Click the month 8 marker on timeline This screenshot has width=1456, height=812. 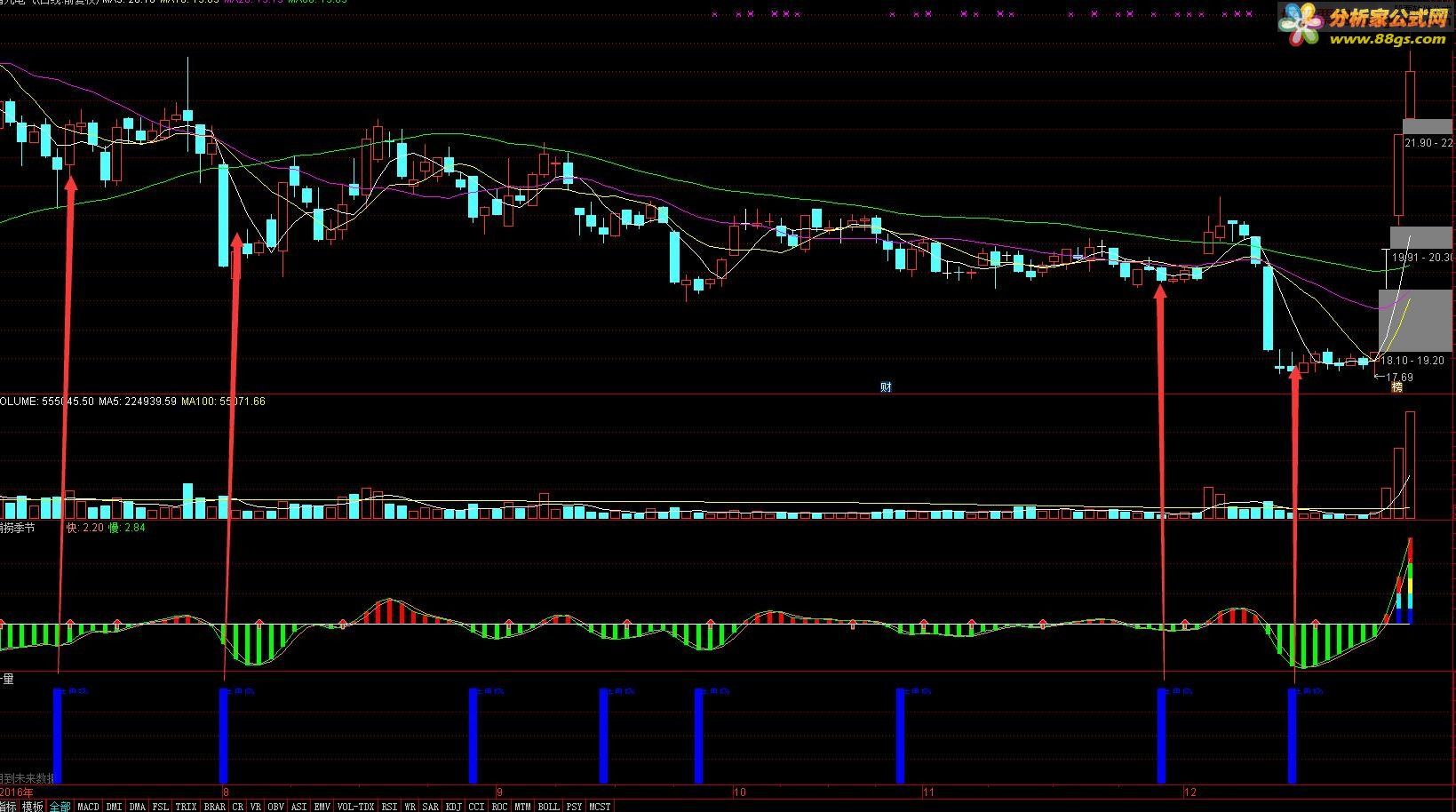(226, 792)
